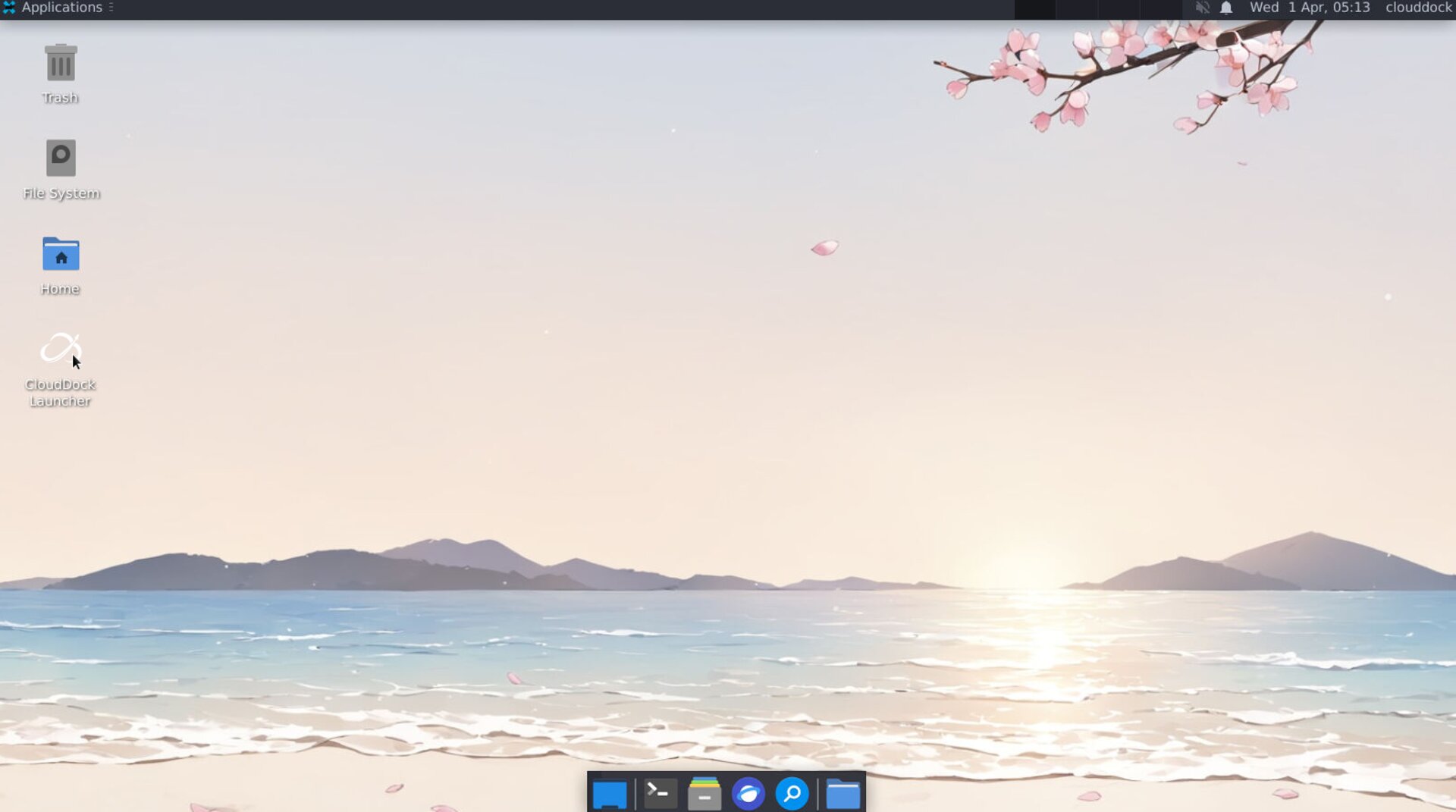The image size is (1456, 812).
Task: Launch the terminal from the dock
Action: [x=660, y=794]
